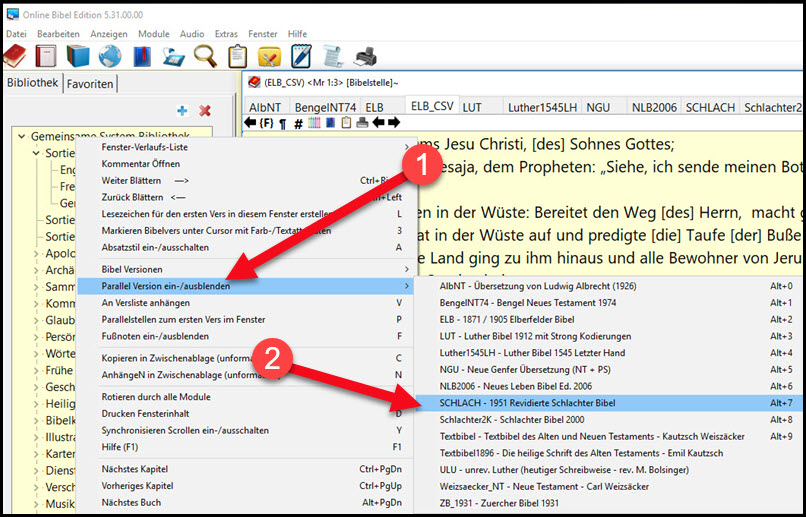Switch to the Favoriten tab
The image size is (806, 517).
pyautogui.click(x=90, y=84)
